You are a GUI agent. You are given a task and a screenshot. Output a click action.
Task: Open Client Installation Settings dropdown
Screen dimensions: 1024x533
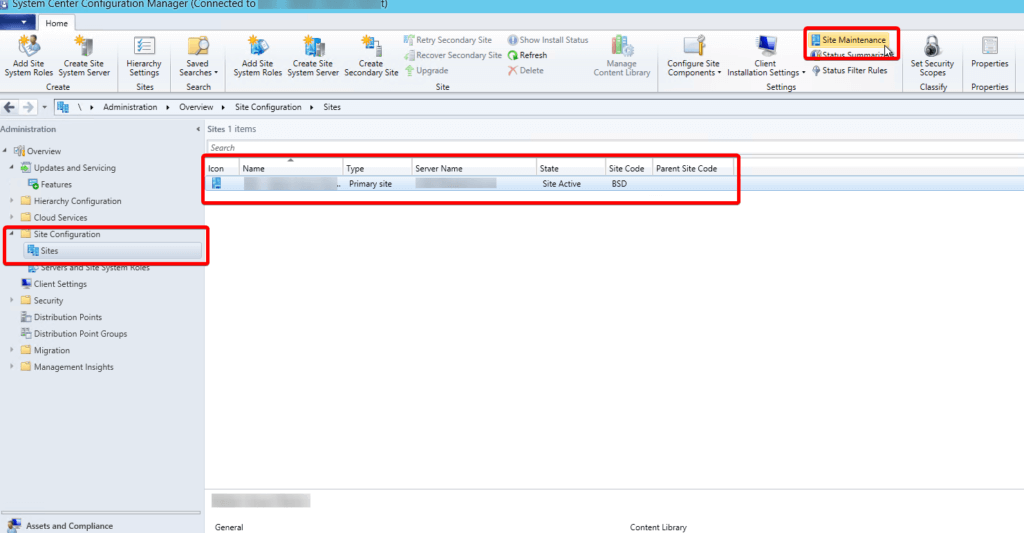click(x=766, y=56)
